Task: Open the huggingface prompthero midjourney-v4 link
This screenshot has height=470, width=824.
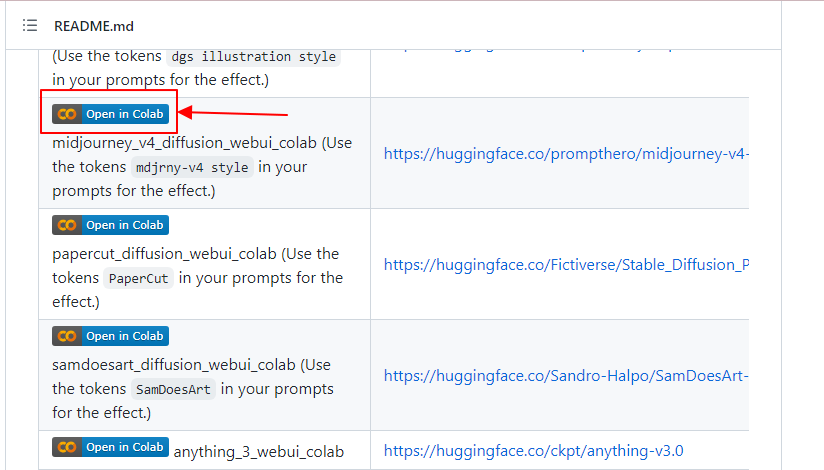Action: (566, 154)
